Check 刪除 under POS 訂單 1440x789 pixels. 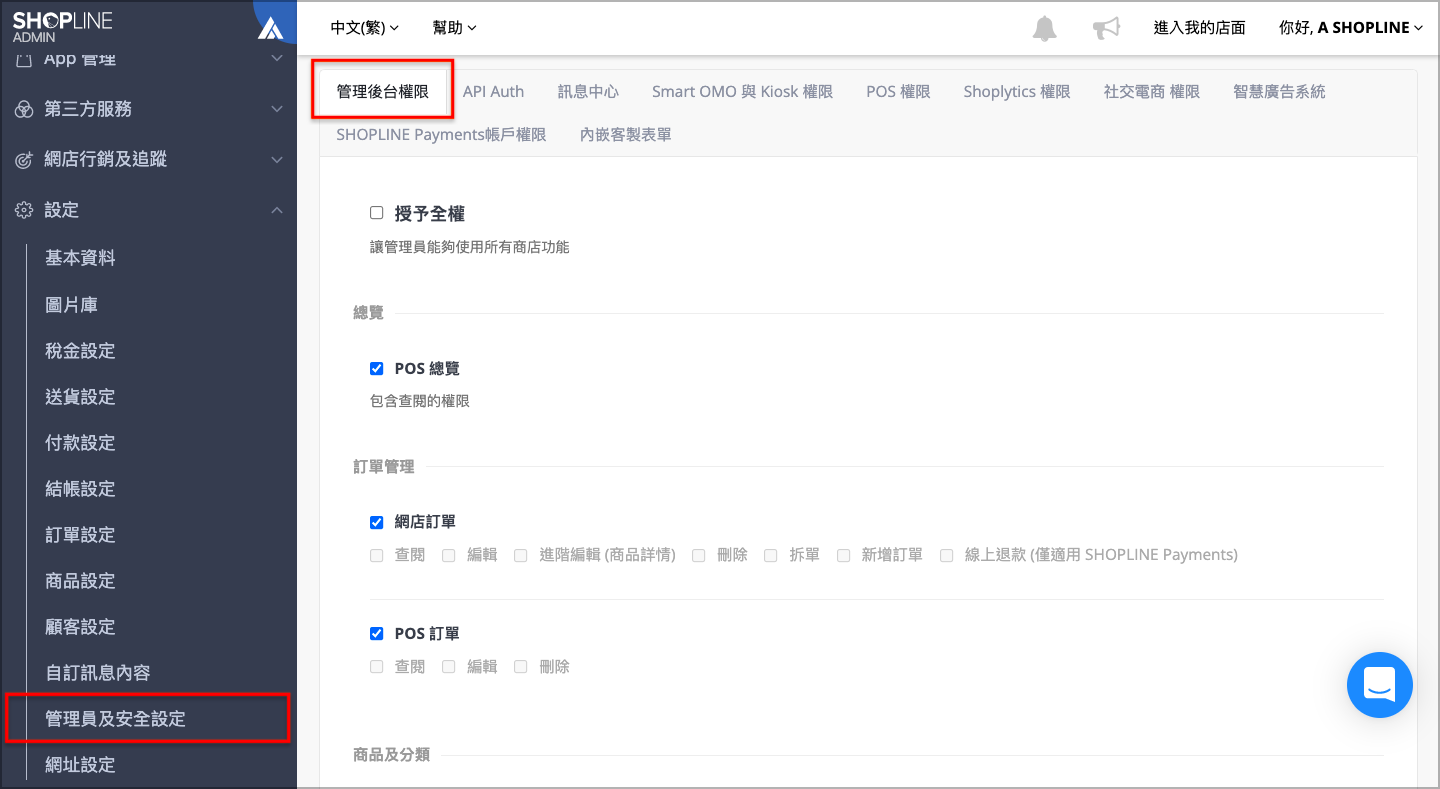[521, 666]
